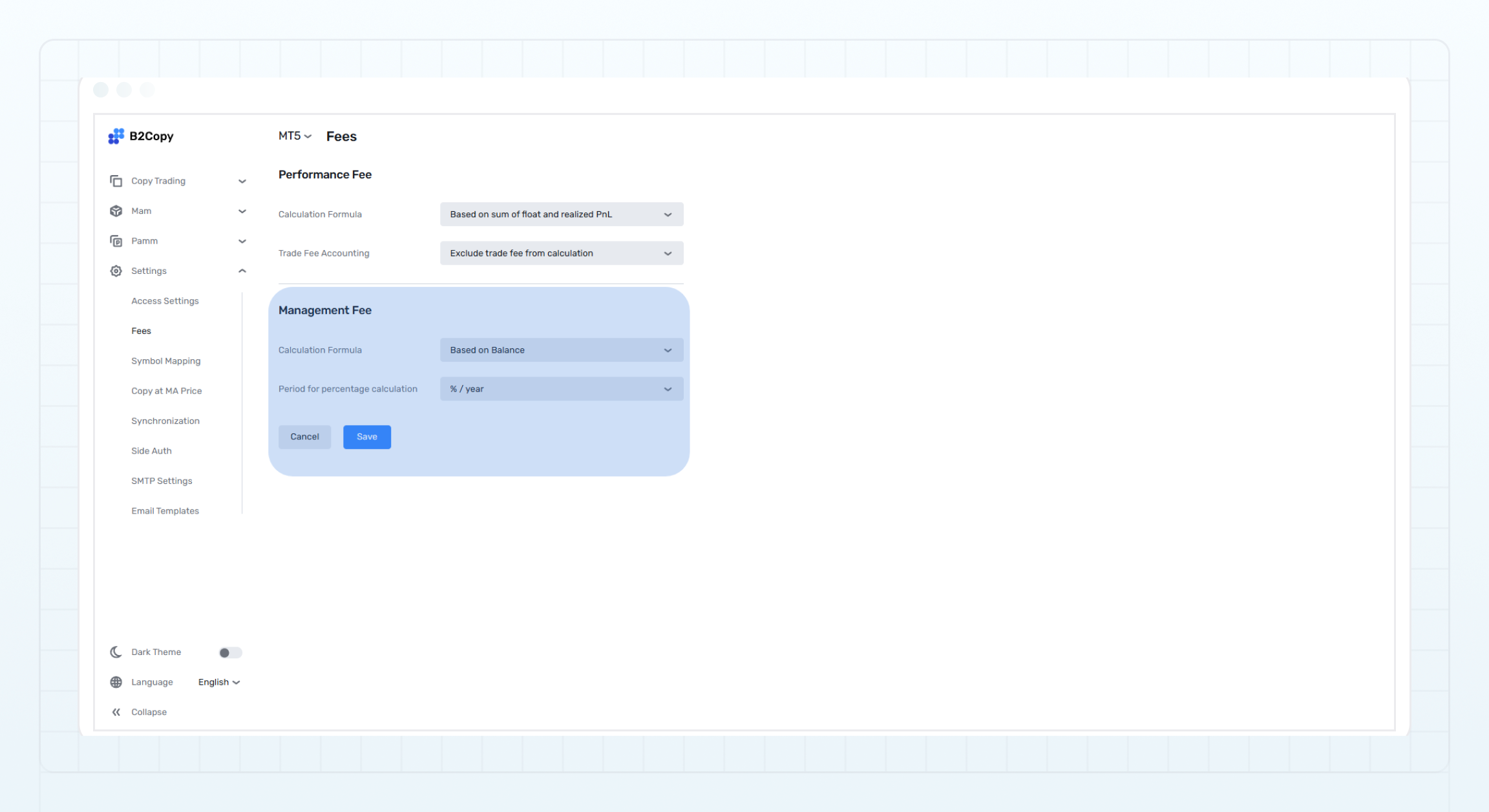Image resolution: width=1489 pixels, height=812 pixels.
Task: Click the Settings menu label
Action: 149,271
